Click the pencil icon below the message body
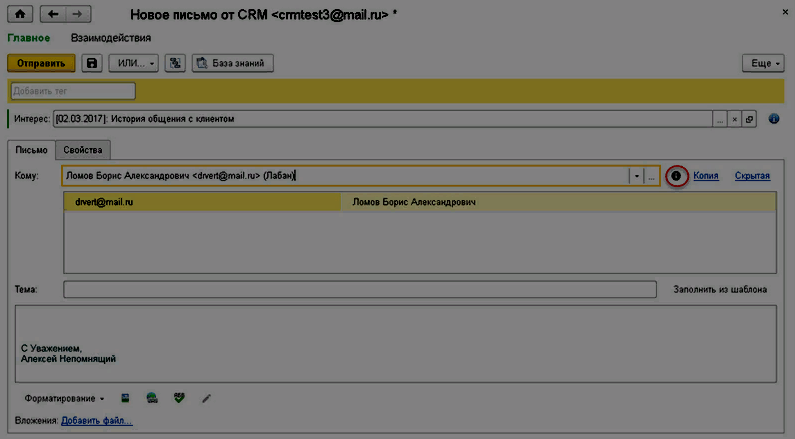The height and width of the screenshot is (439, 795). point(207,398)
